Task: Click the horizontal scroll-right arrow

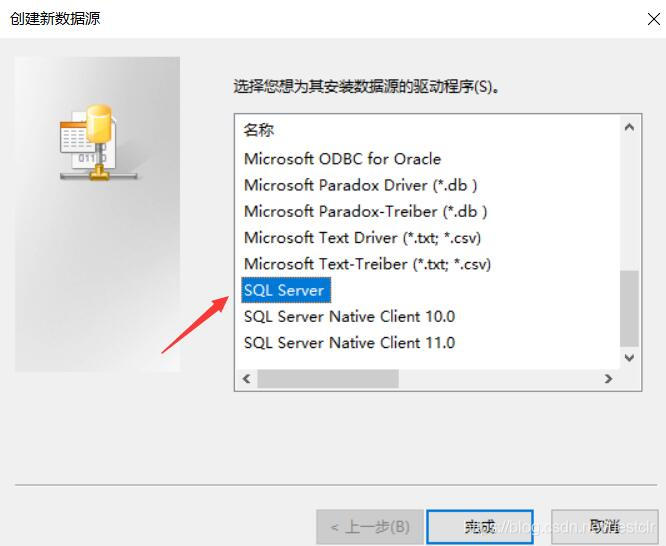Action: (x=609, y=379)
